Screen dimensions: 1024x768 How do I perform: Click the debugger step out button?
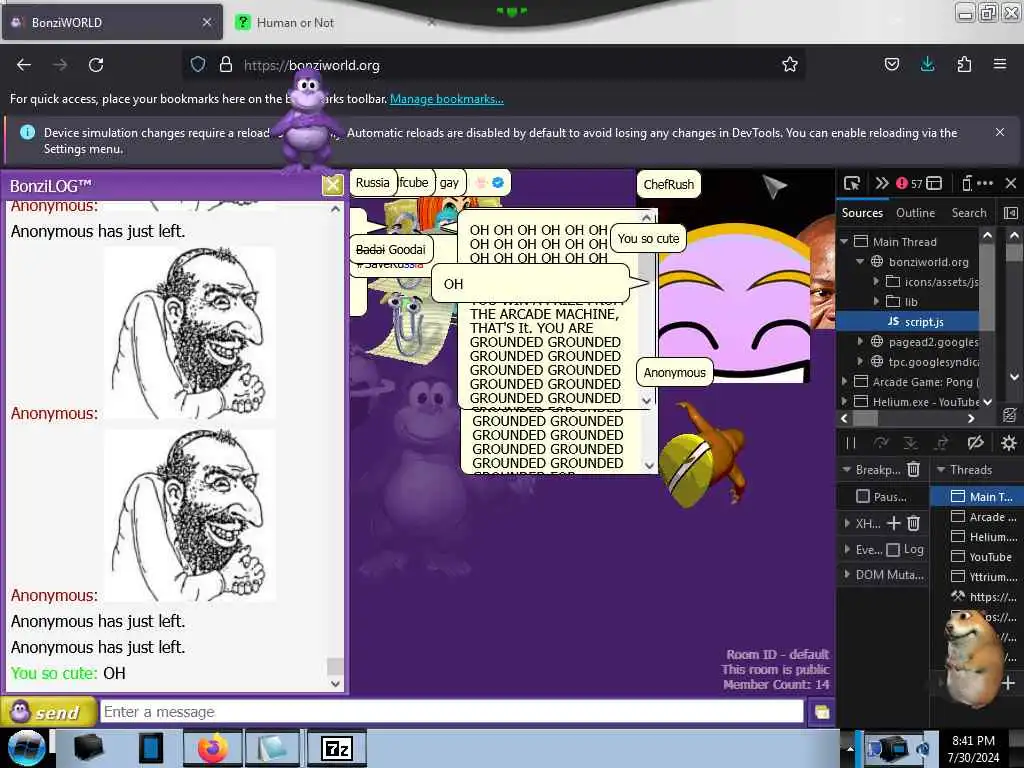point(941,443)
